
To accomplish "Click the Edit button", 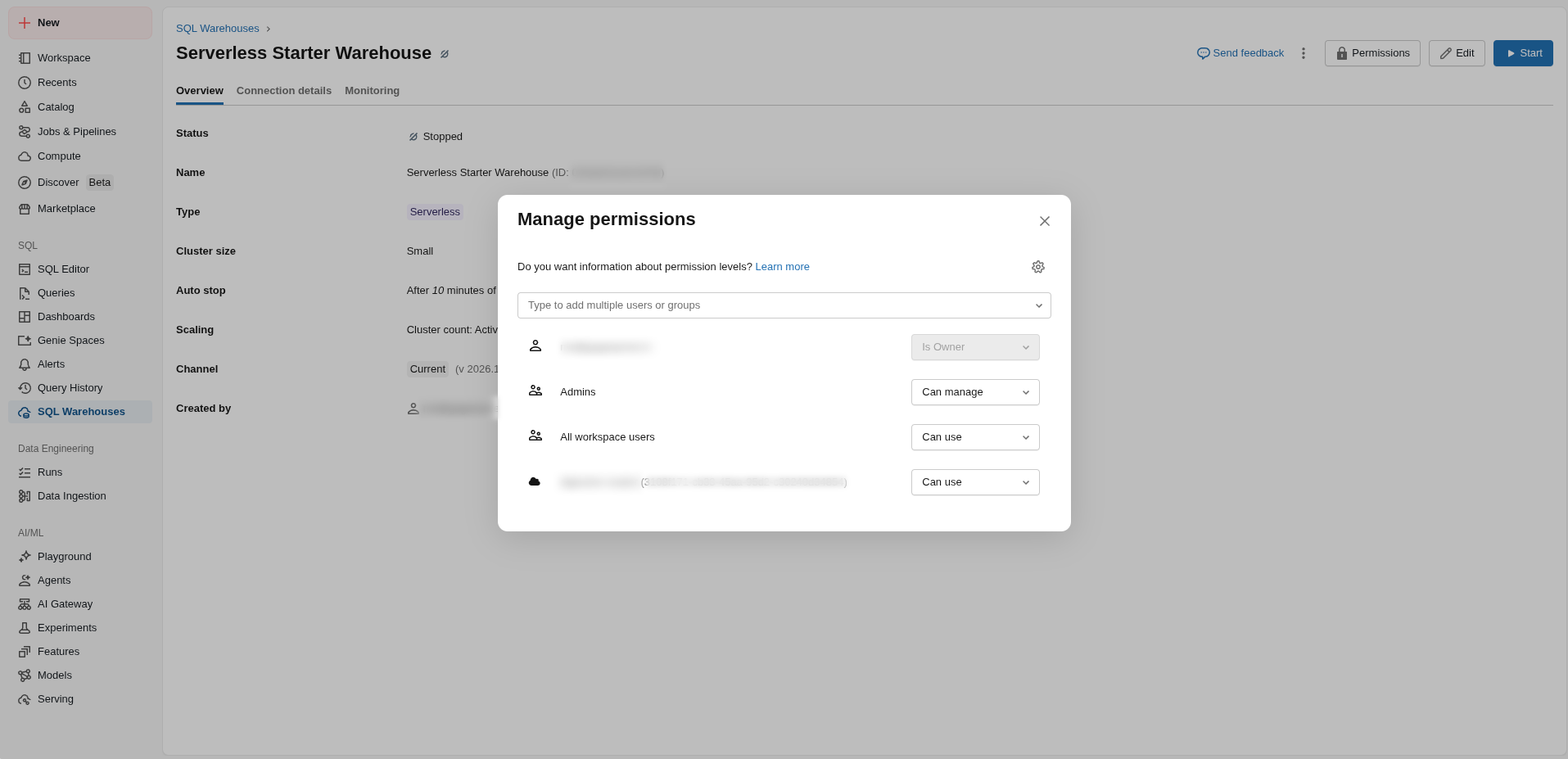I will [x=1457, y=53].
